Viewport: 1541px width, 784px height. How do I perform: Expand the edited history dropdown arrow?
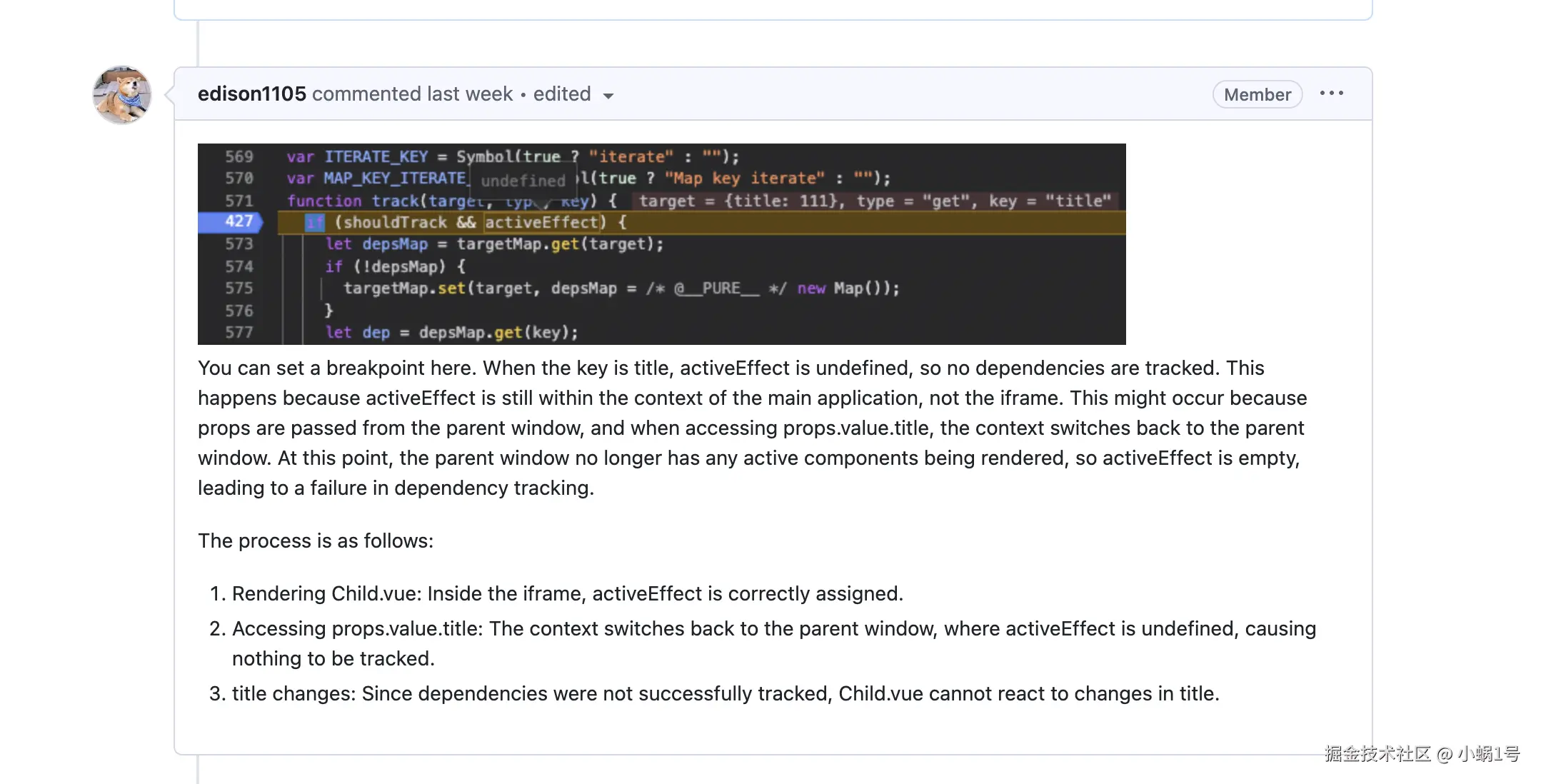(x=608, y=96)
